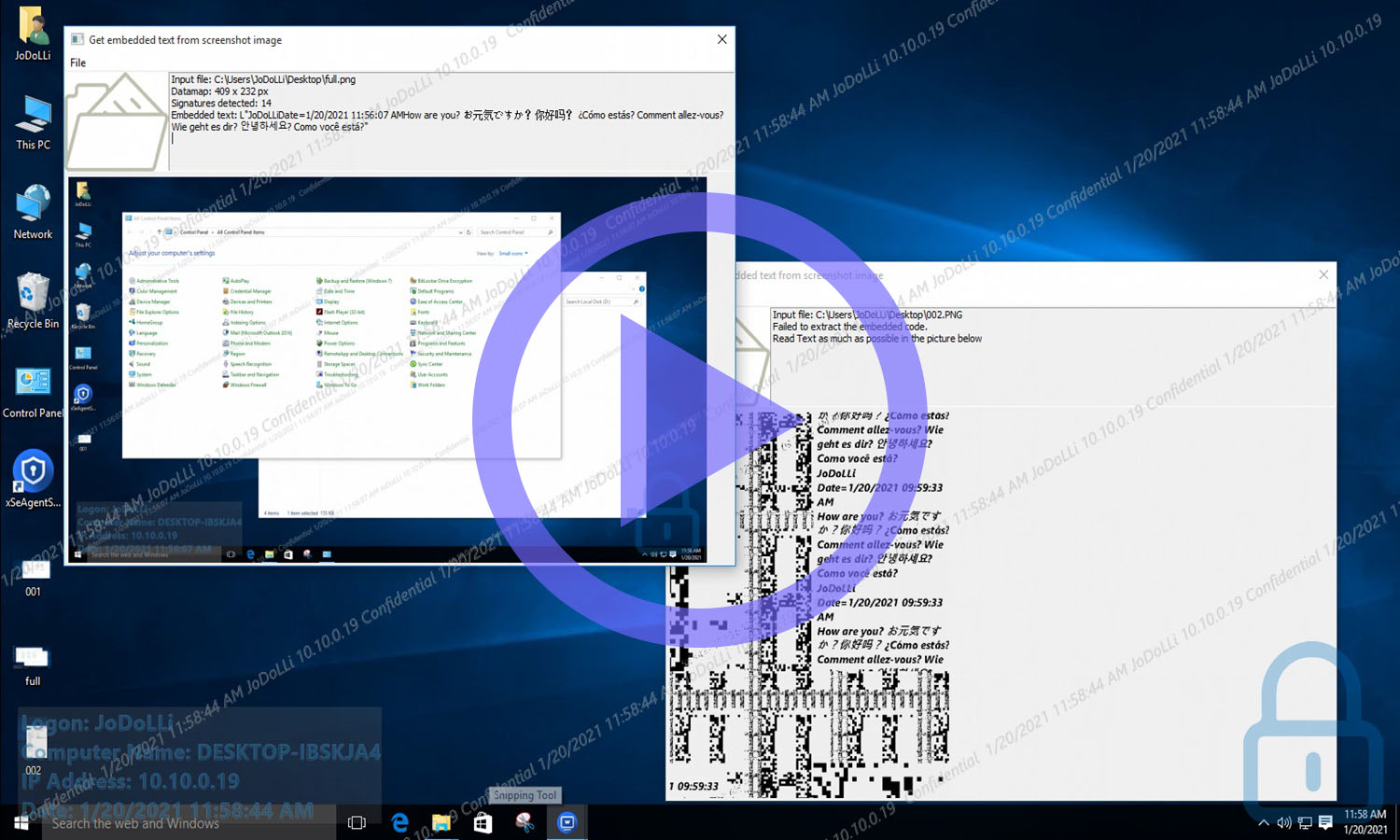Open Task View from the taskbar

357,822
